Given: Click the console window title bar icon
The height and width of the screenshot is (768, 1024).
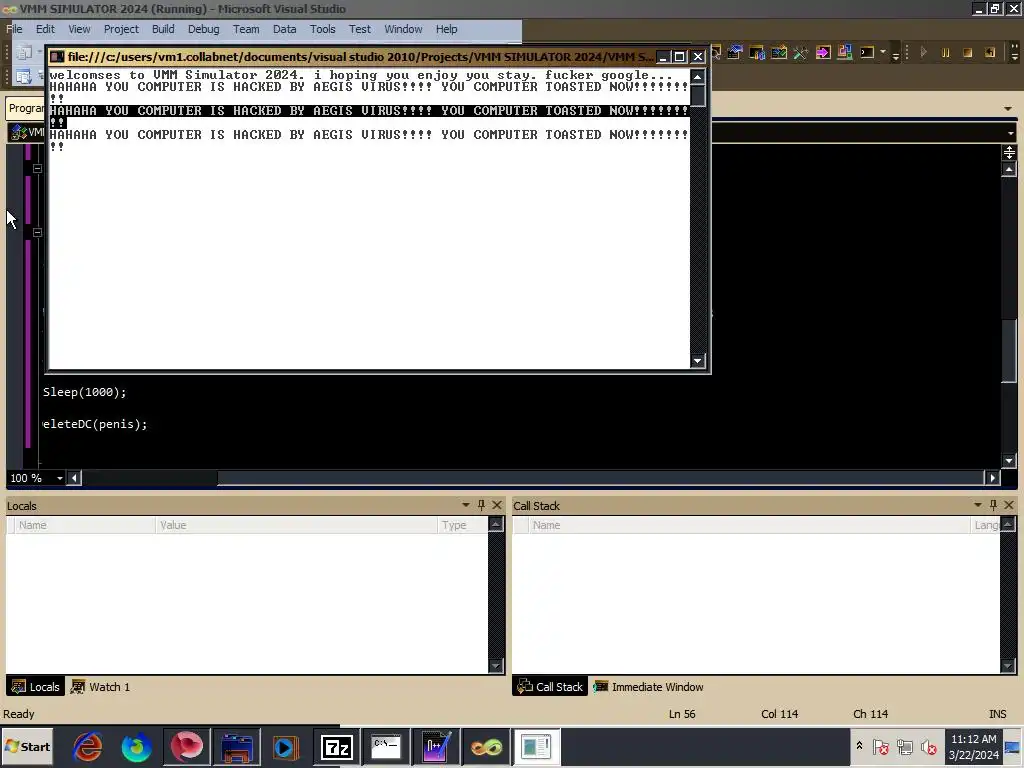Looking at the screenshot, I should (x=57, y=57).
